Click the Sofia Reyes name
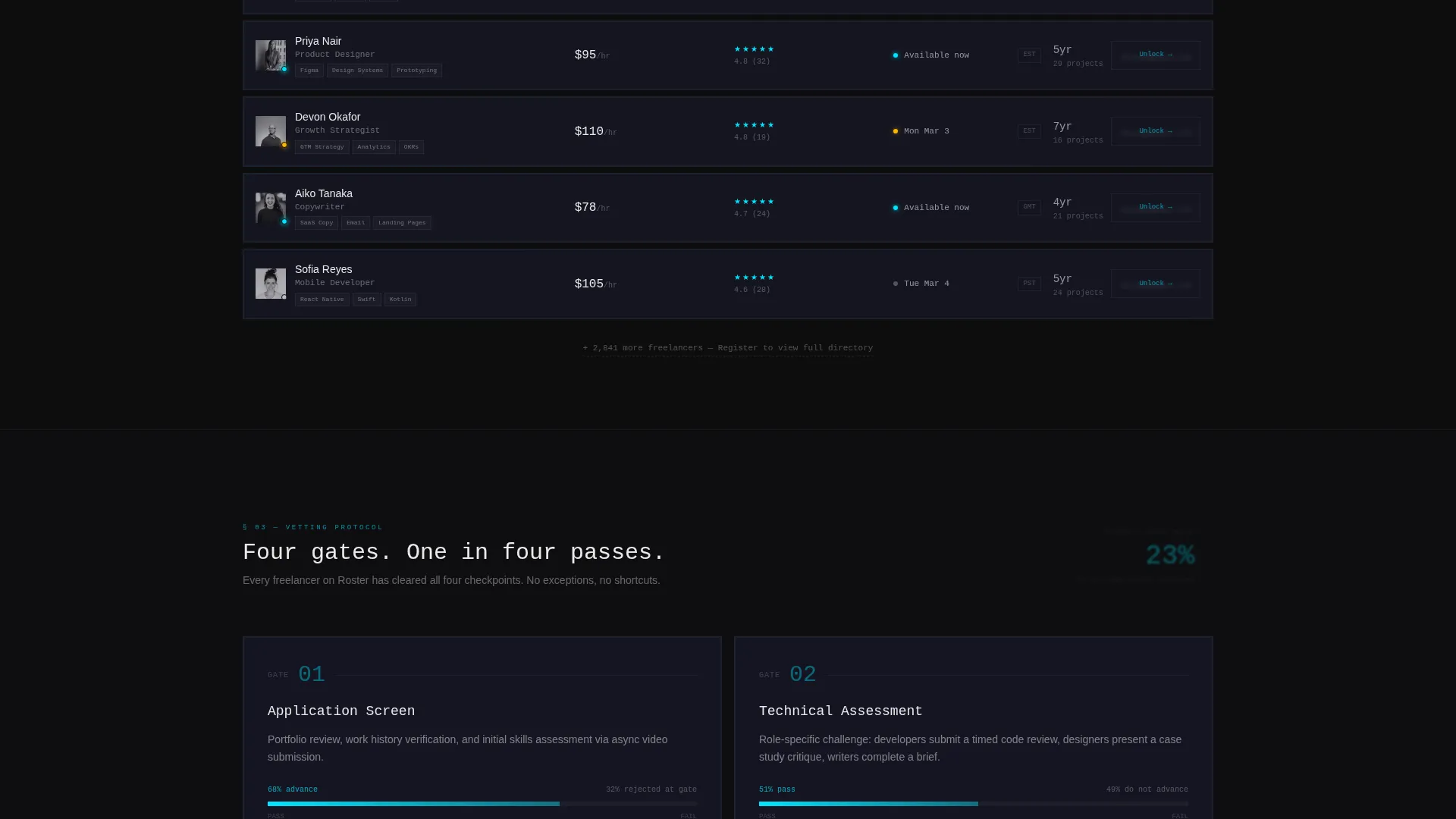The height and width of the screenshot is (819, 1456). (324, 269)
